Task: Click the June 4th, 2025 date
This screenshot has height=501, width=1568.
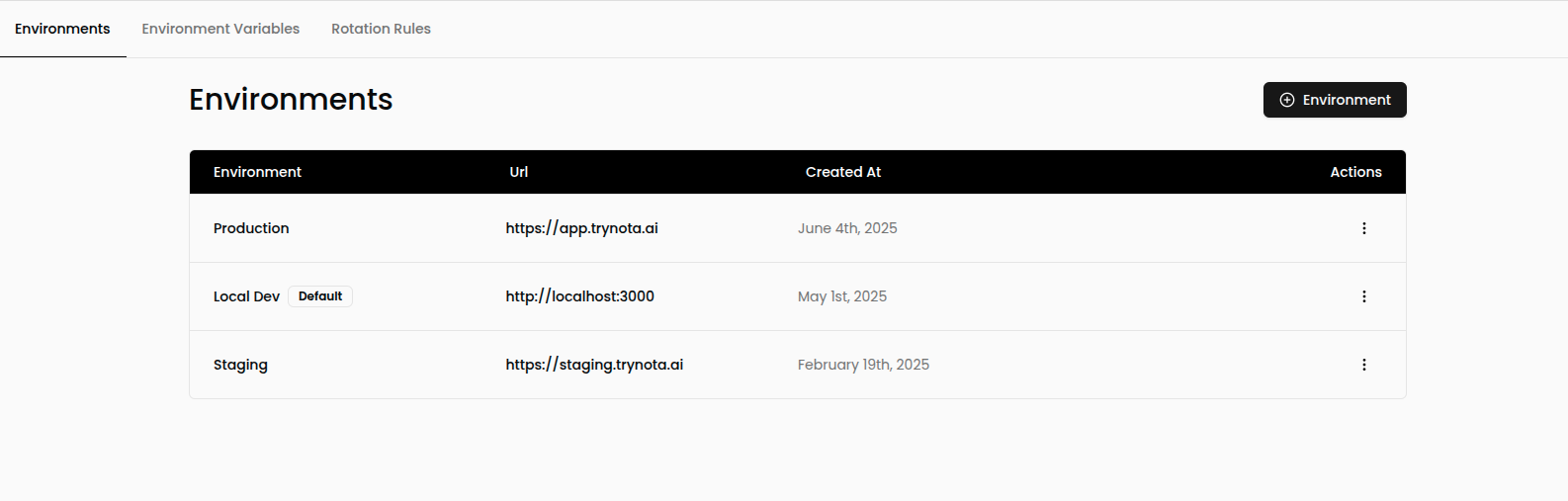Action: pyautogui.click(x=847, y=228)
